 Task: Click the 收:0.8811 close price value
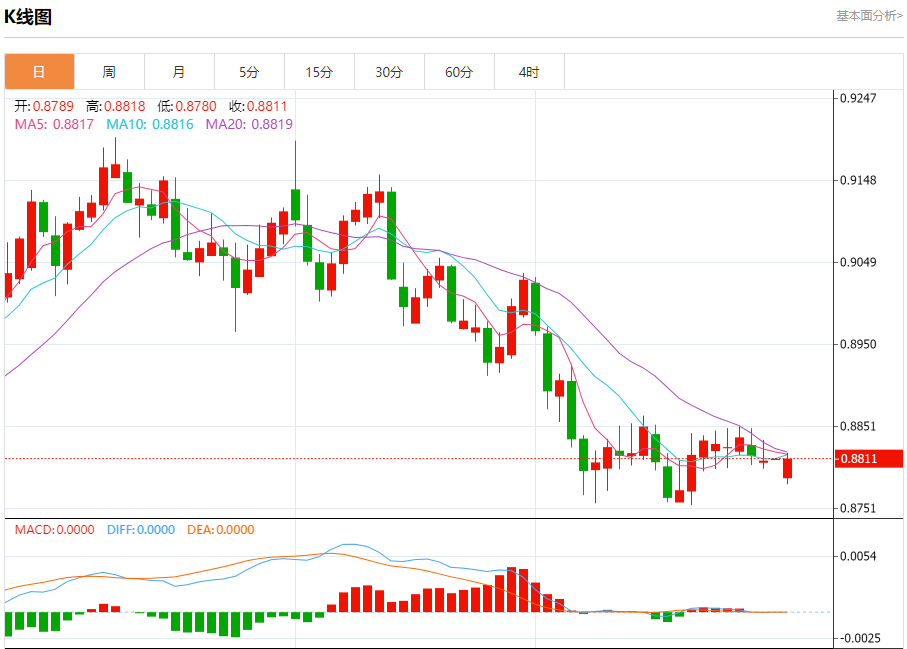(x=258, y=106)
